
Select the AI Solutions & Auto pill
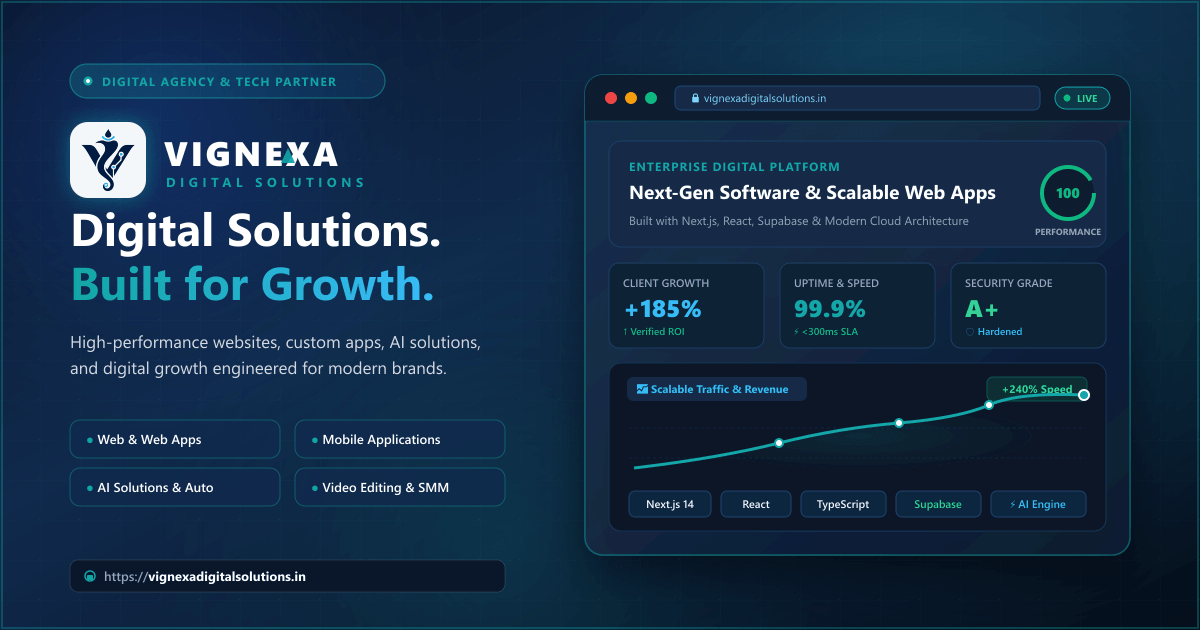pos(175,487)
